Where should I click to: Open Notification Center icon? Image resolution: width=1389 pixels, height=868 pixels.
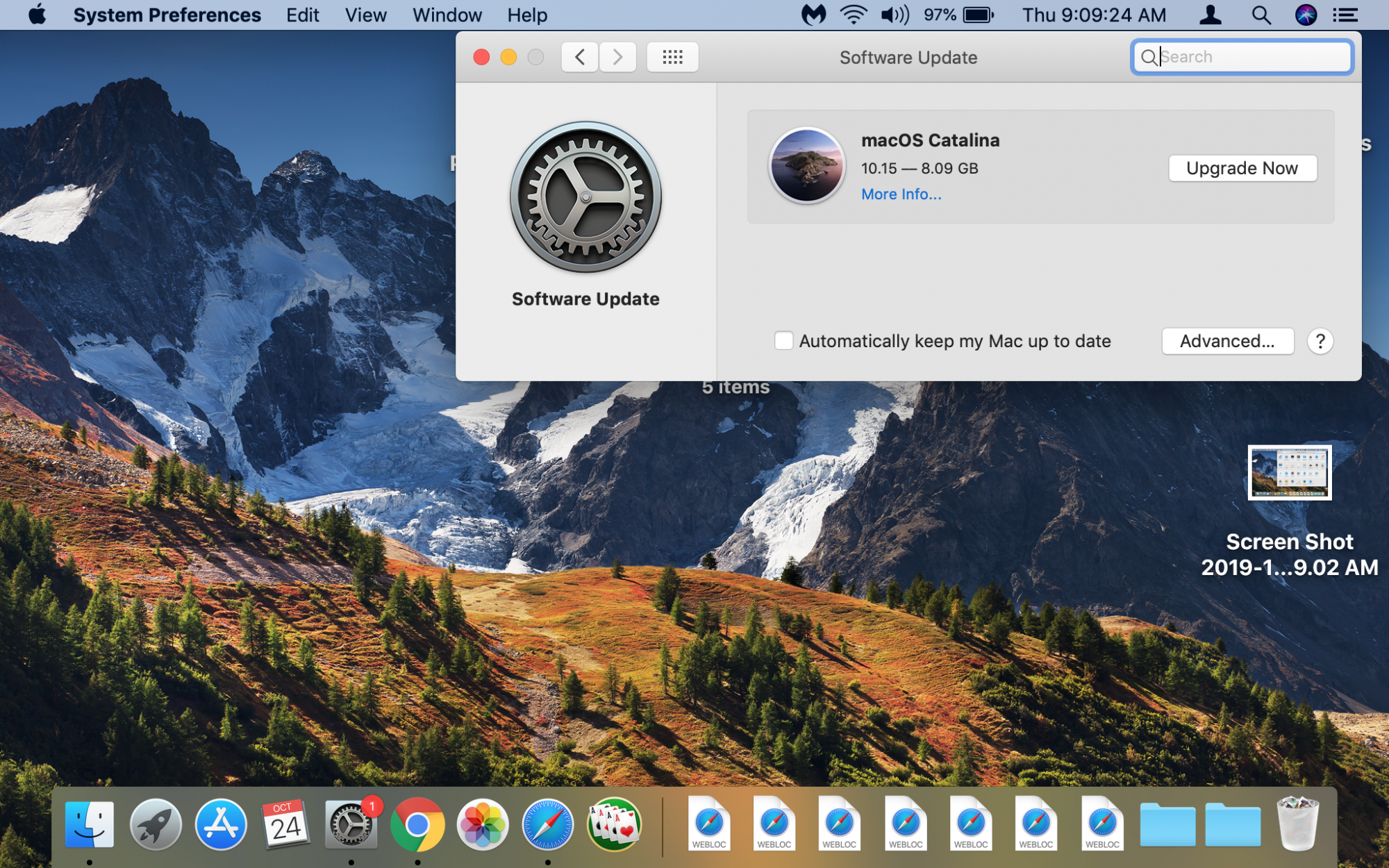[1346, 15]
